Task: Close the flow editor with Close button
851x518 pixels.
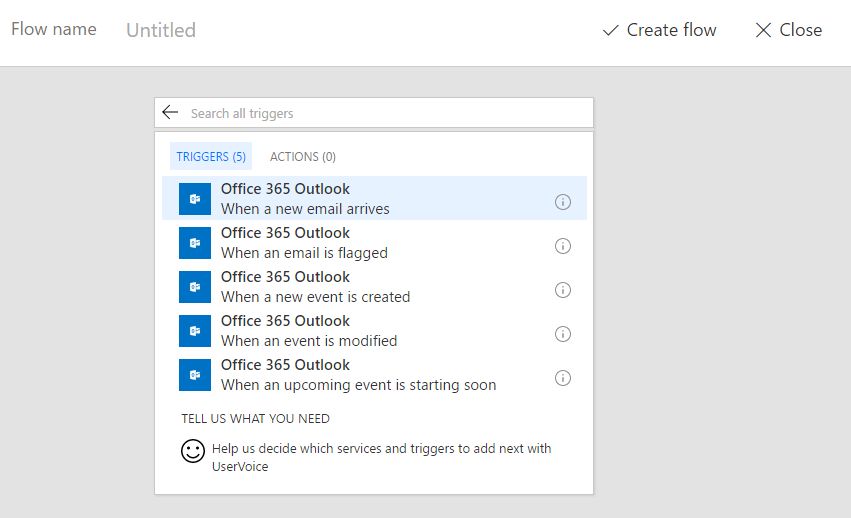Action: (788, 30)
